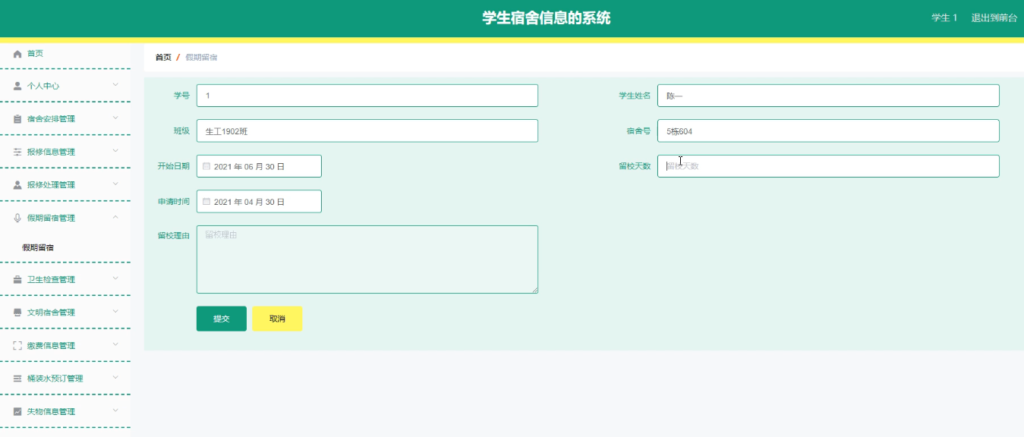
Task: Click the user icon for 报修处理管理
Action: (x=18, y=185)
